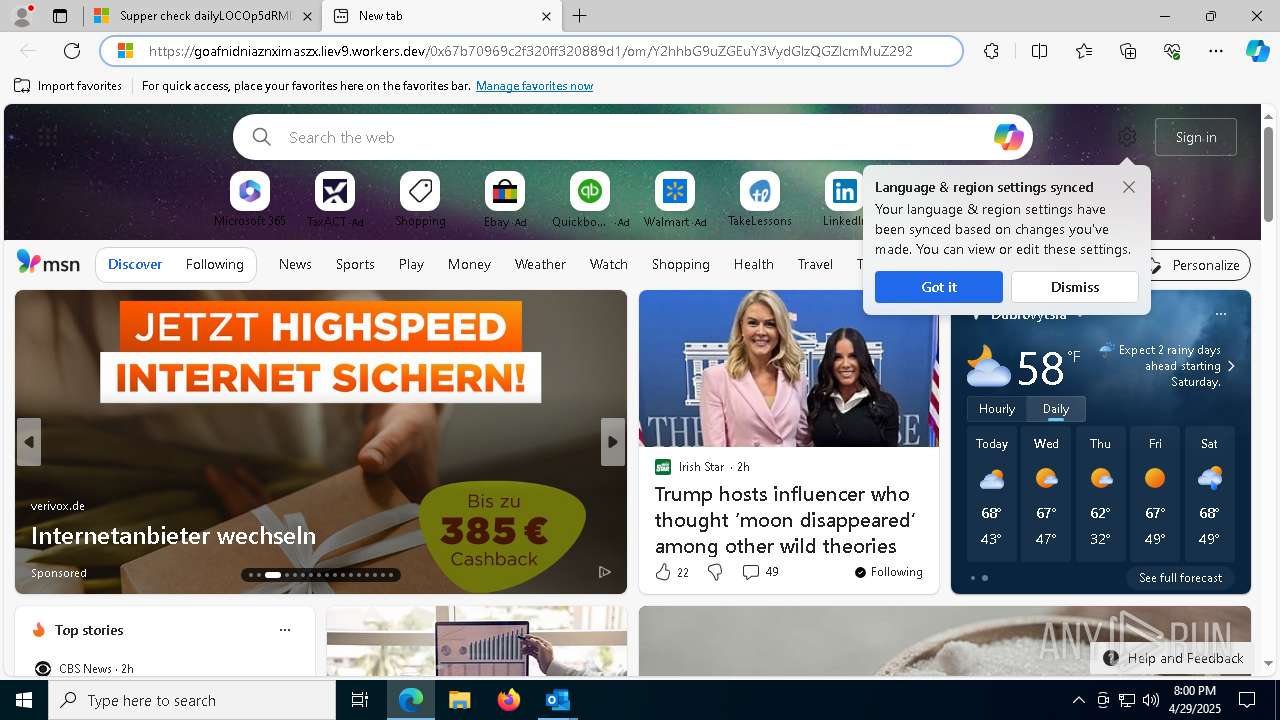The image size is (1280, 720).
Task: Show hidden system tray icons
Action: pyautogui.click(x=1078, y=700)
